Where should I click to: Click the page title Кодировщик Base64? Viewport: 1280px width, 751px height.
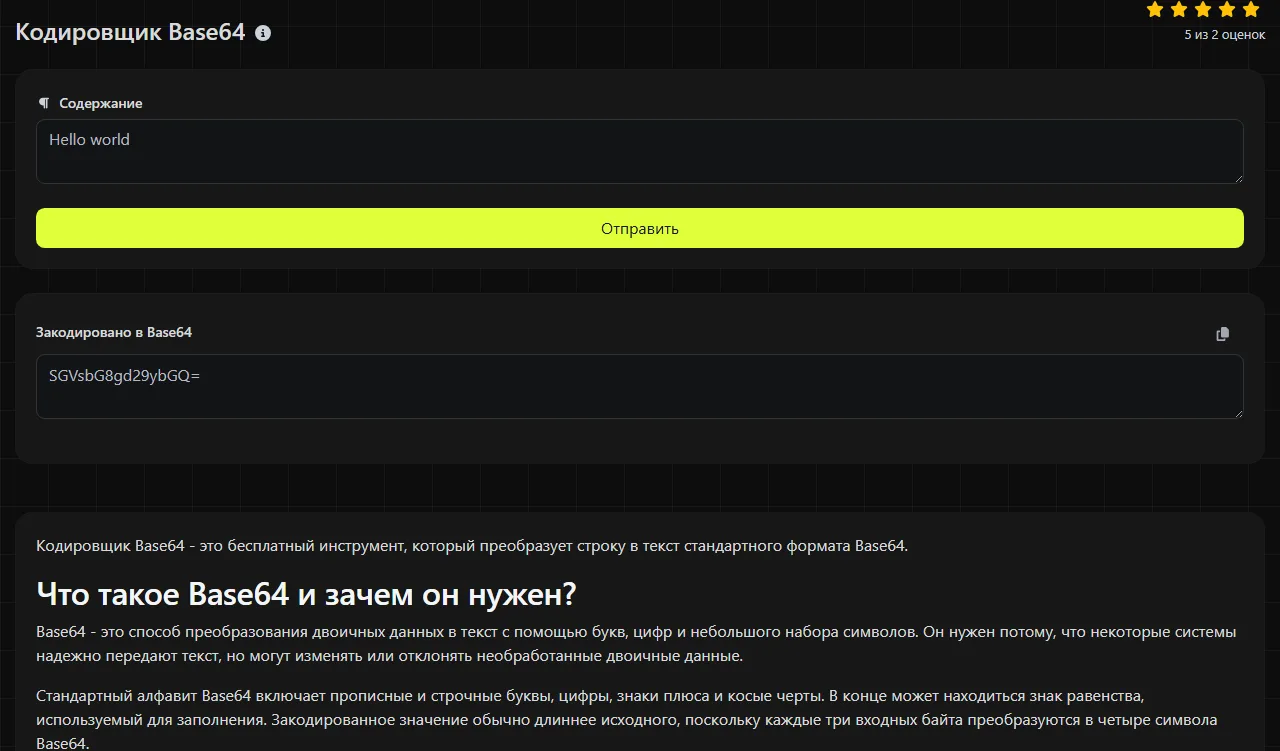[x=130, y=32]
